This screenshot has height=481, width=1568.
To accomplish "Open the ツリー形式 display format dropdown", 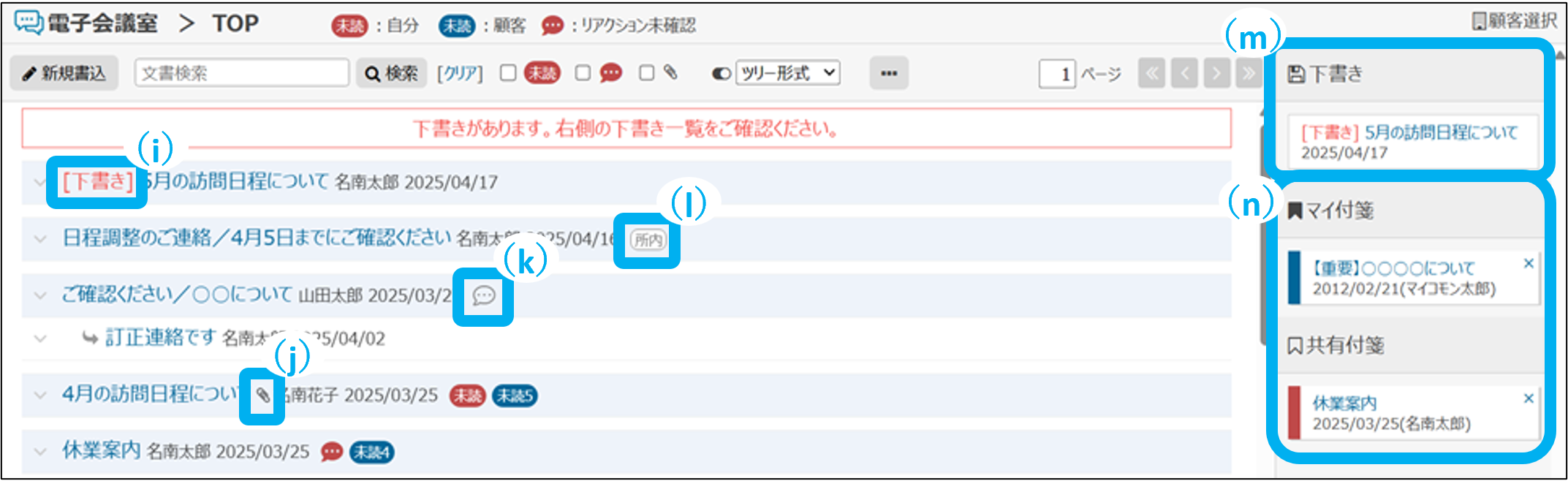I will point(787,73).
